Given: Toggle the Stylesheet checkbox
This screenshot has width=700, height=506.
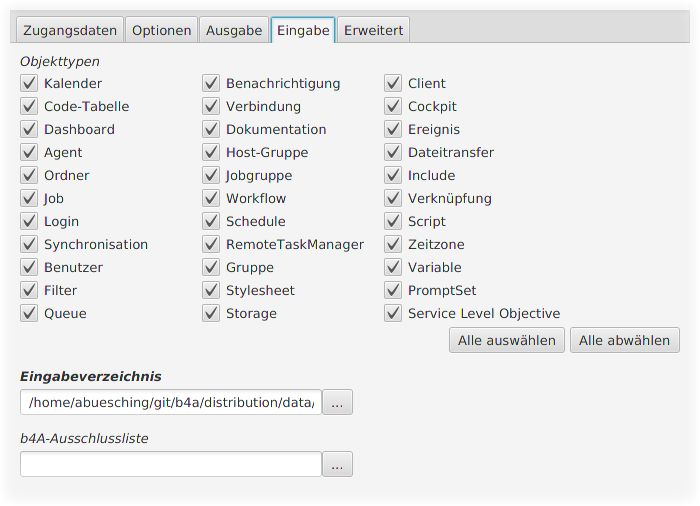Looking at the screenshot, I should point(211,291).
